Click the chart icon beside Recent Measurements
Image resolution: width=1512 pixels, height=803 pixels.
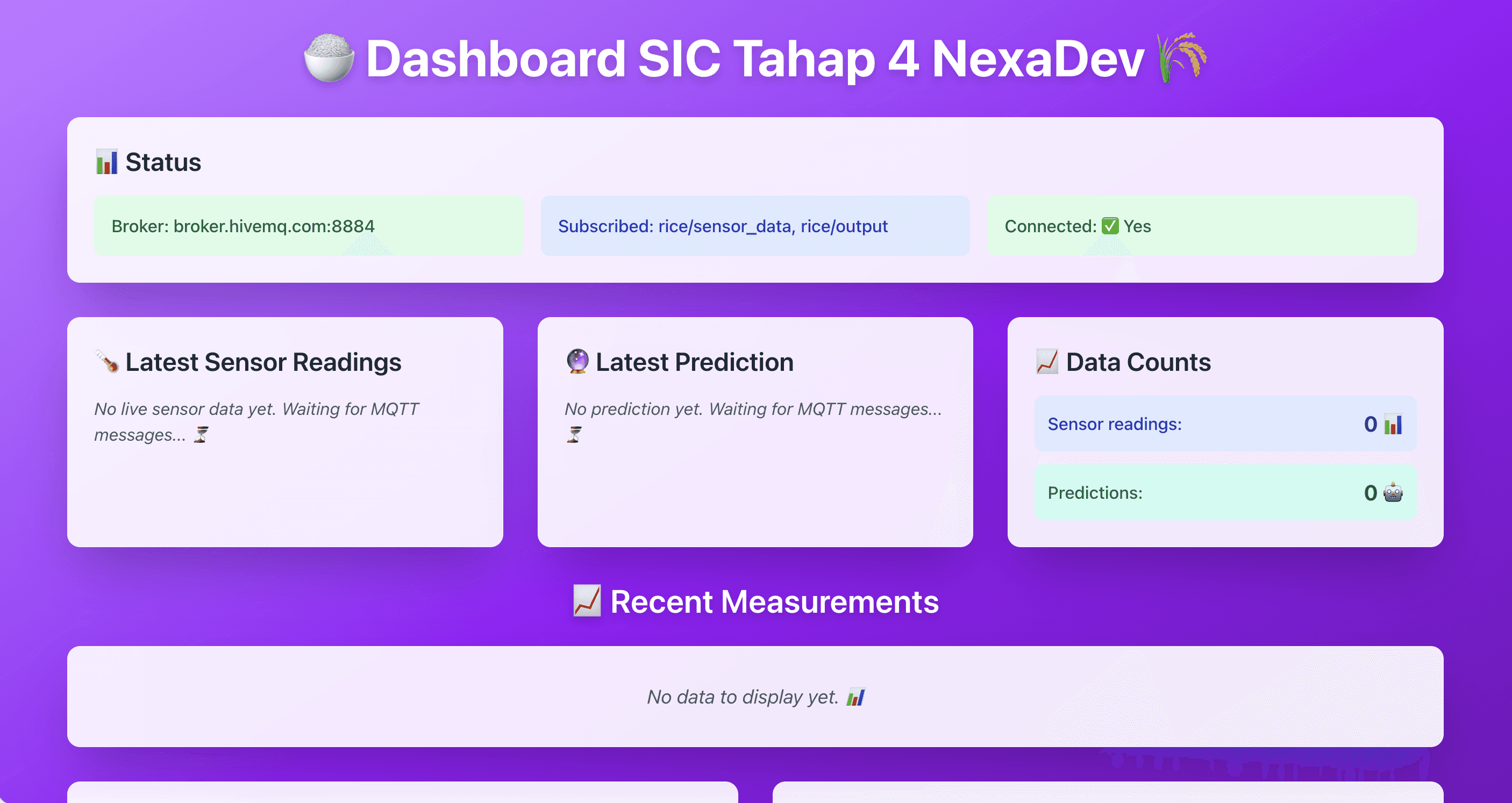587,601
